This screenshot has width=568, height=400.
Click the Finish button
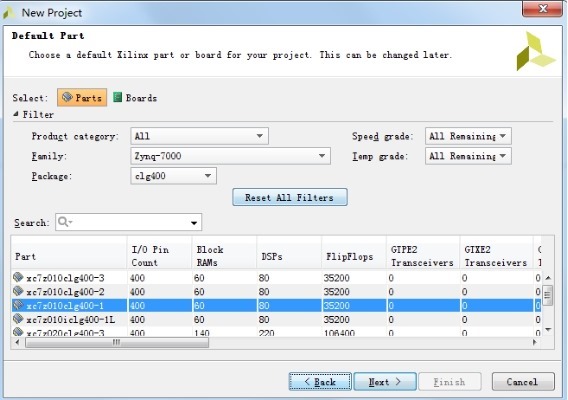coord(450,382)
